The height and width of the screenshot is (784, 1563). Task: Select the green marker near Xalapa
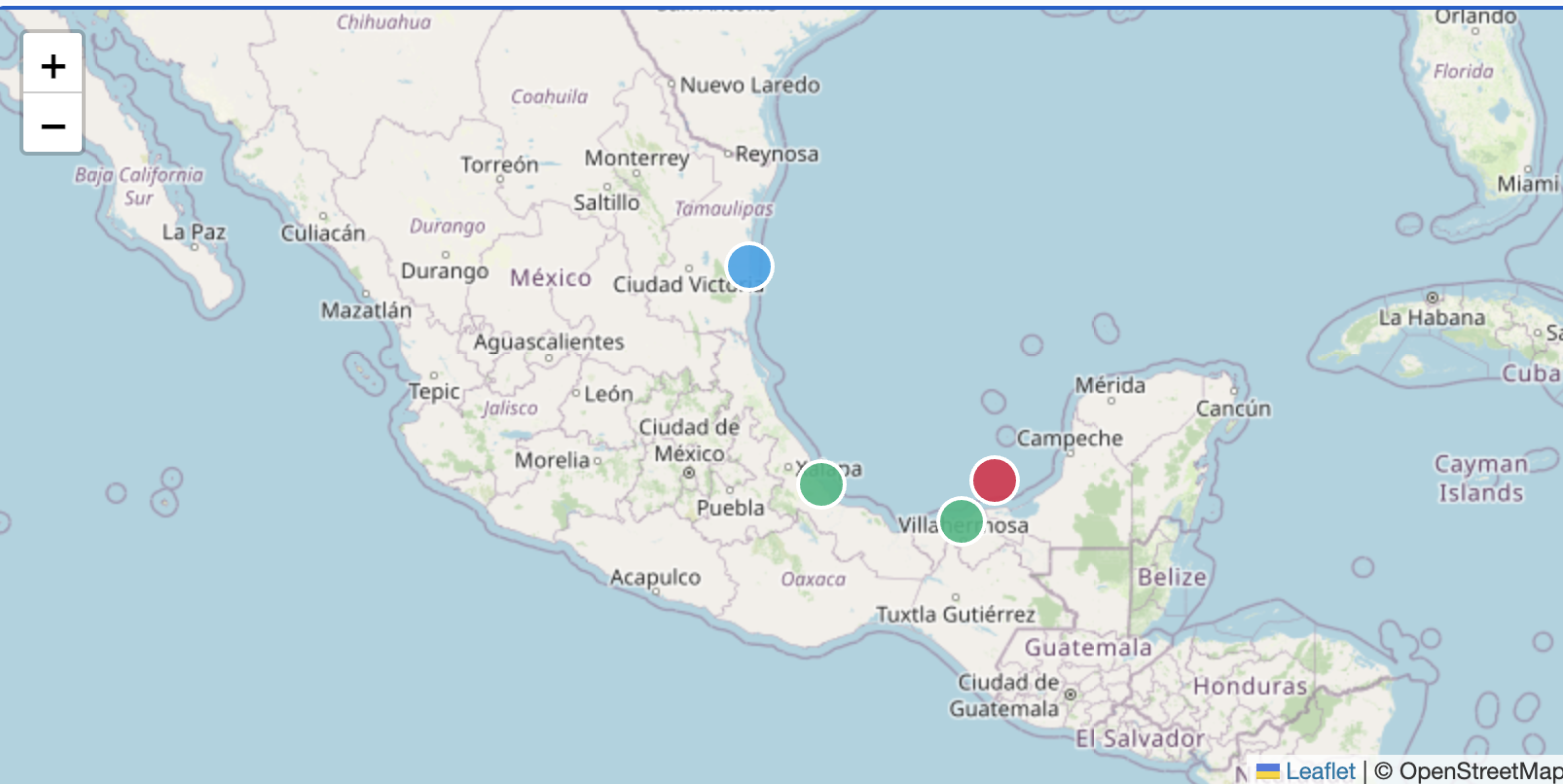(821, 484)
